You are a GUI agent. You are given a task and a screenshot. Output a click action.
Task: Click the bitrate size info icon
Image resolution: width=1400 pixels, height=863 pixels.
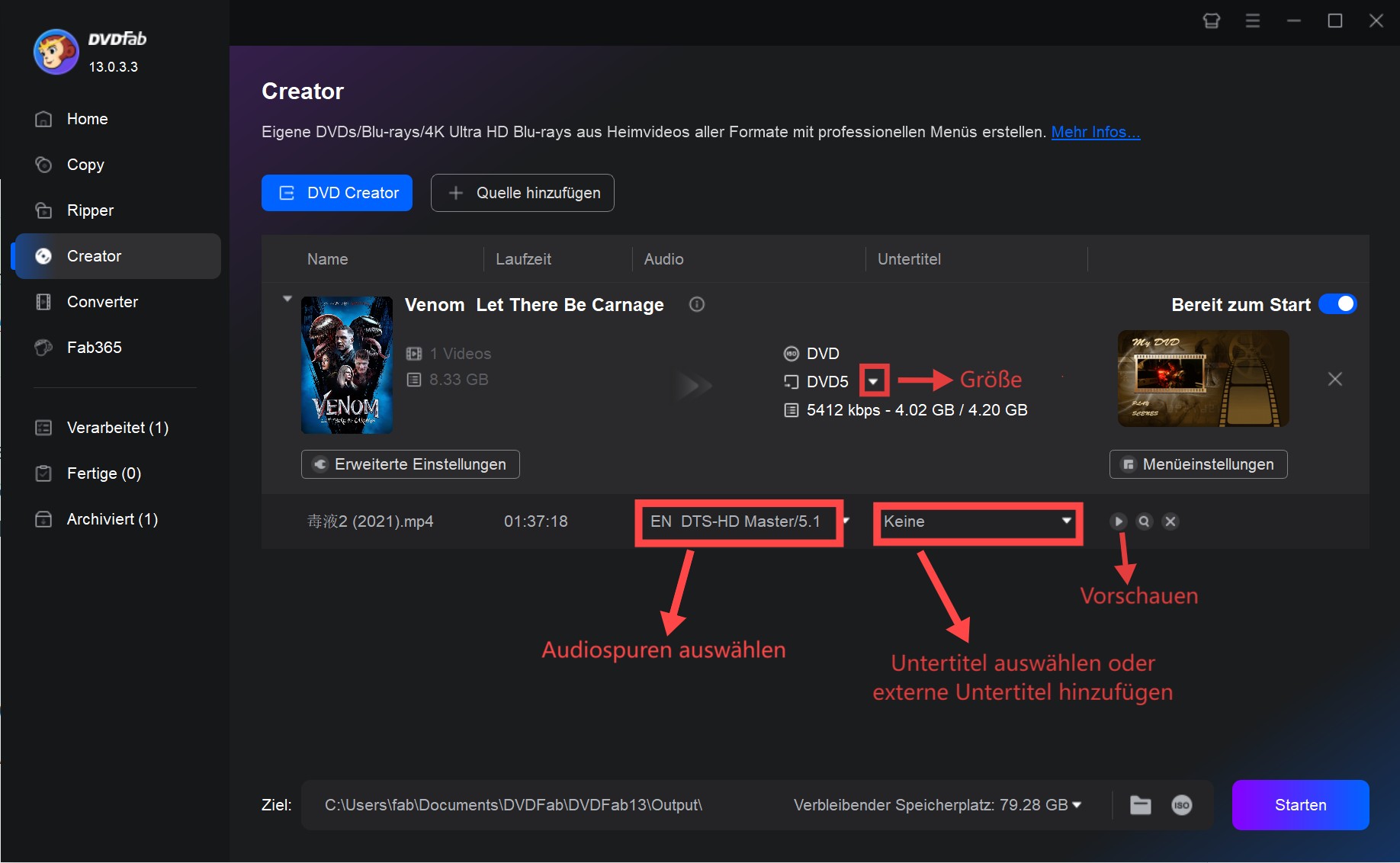(792, 410)
